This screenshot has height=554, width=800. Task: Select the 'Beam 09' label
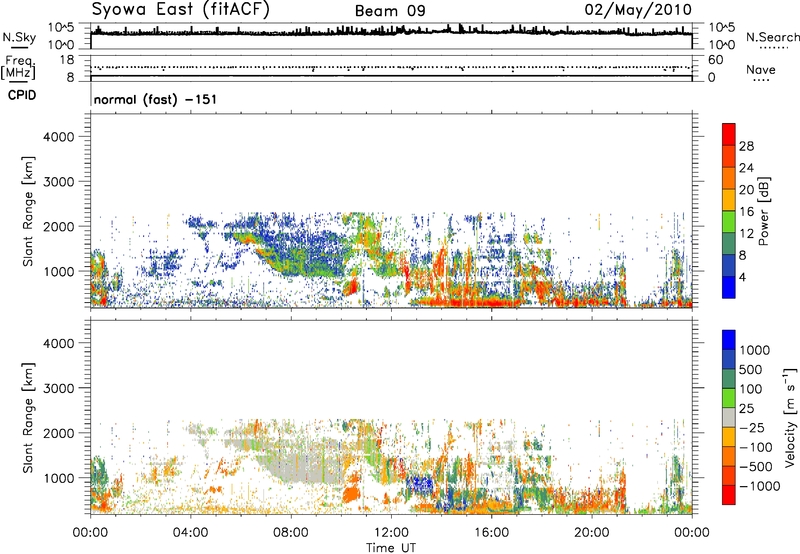coord(390,11)
